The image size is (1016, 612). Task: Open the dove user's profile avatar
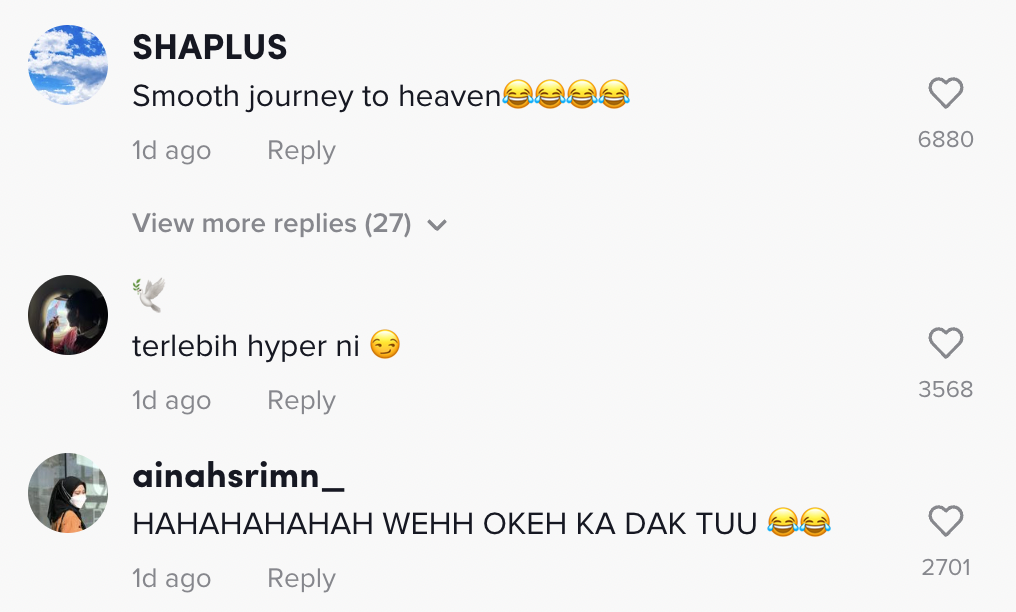tap(68, 315)
